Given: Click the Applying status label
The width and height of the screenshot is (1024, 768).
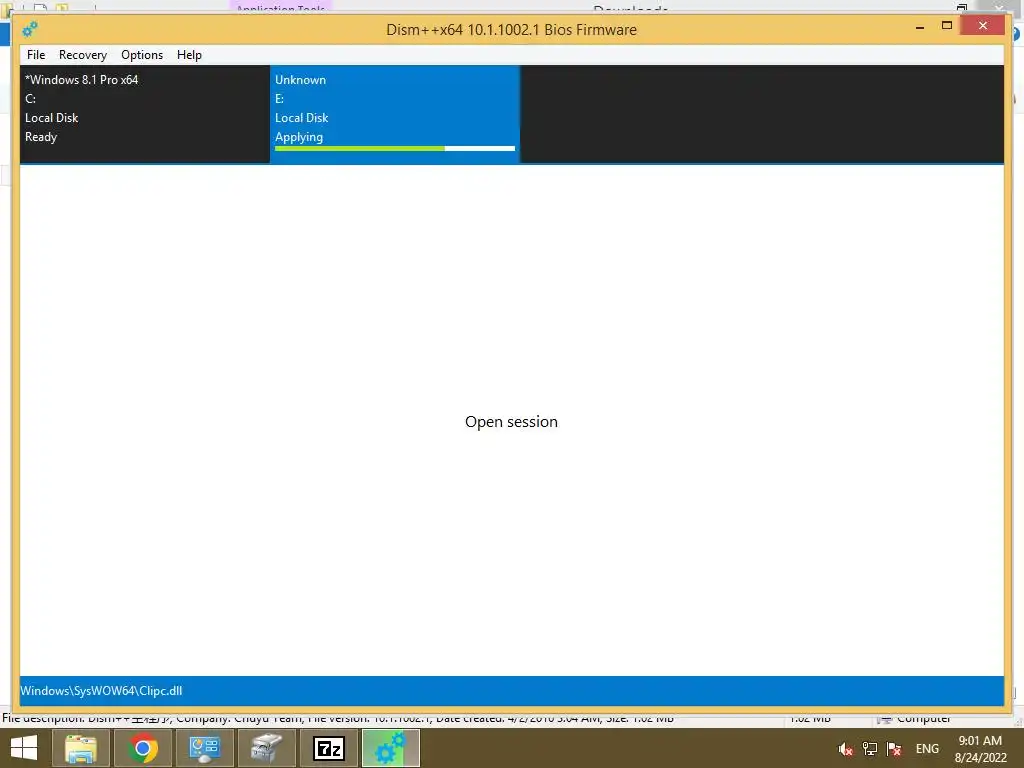Looking at the screenshot, I should (x=298, y=137).
